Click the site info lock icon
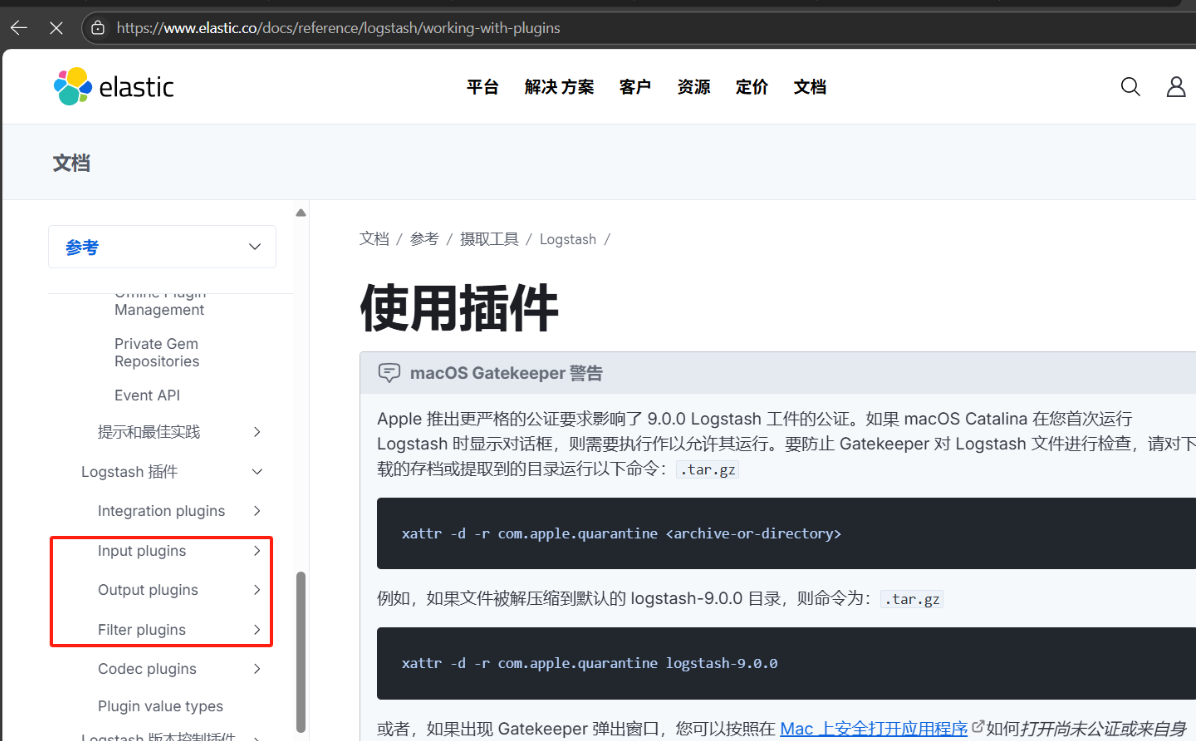The width and height of the screenshot is (1197, 741). pos(98,28)
